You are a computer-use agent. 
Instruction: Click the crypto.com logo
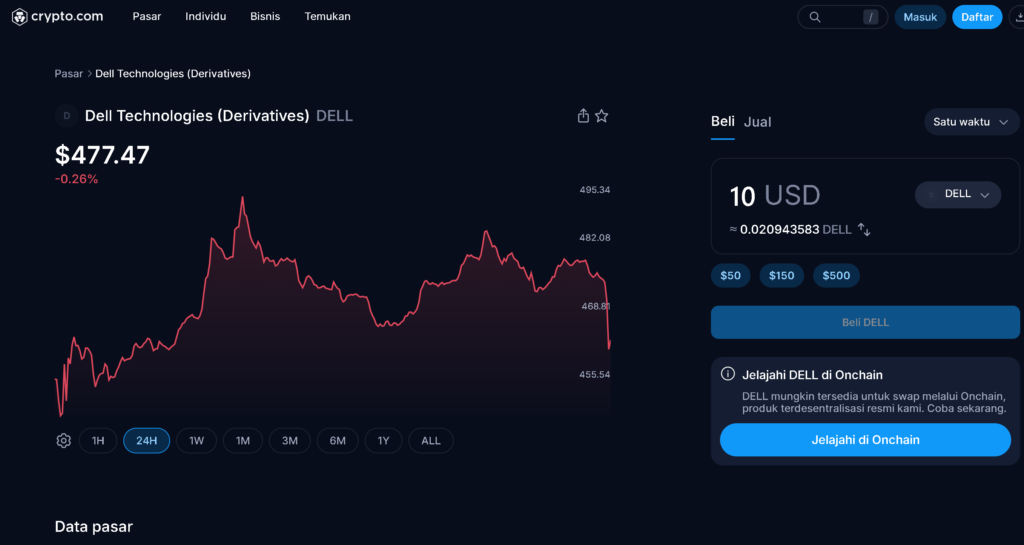[x=57, y=16]
